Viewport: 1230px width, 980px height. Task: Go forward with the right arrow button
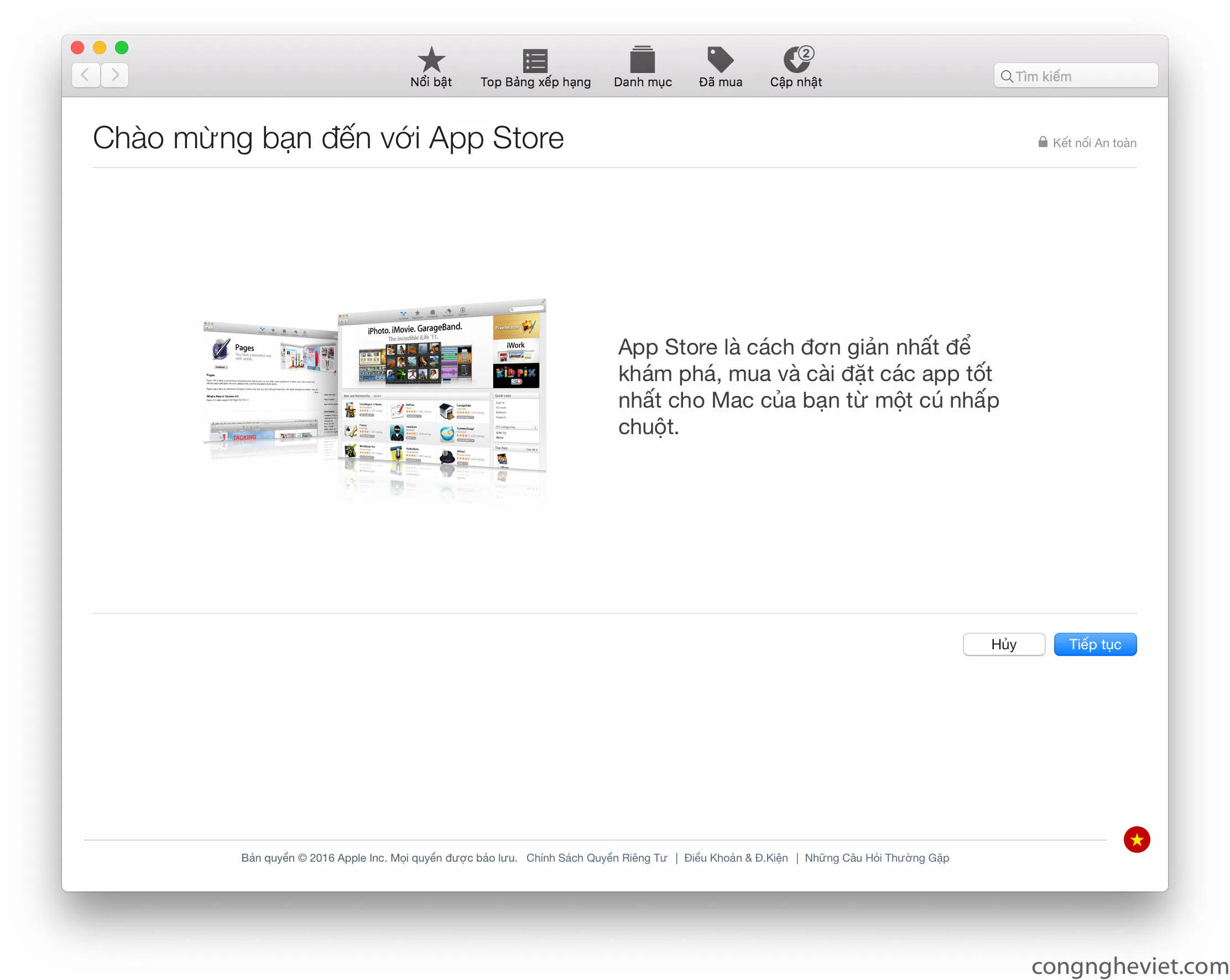(x=114, y=75)
